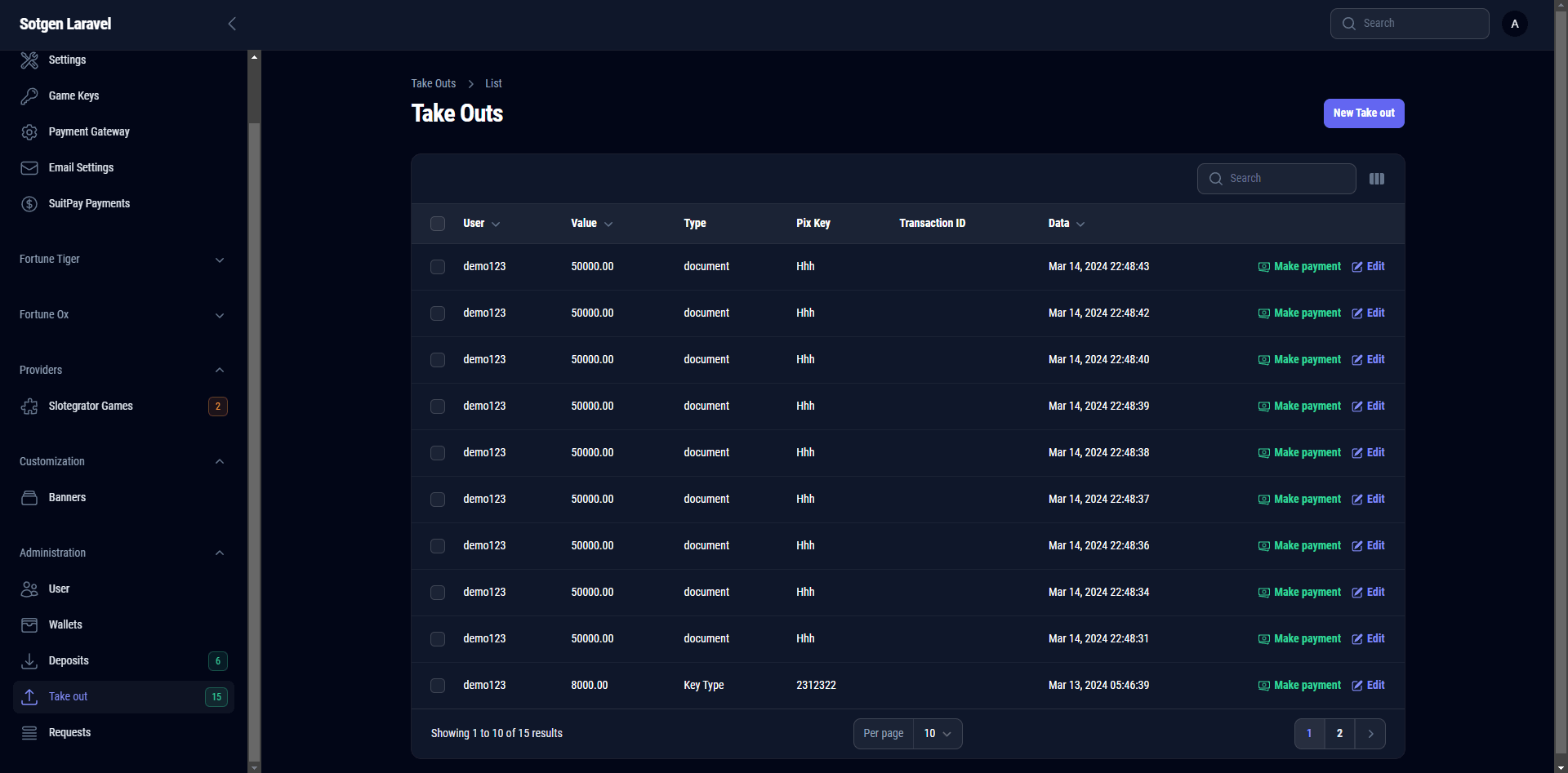Open the Per page dropdown
Image resolution: width=1568 pixels, height=773 pixels.
937,734
